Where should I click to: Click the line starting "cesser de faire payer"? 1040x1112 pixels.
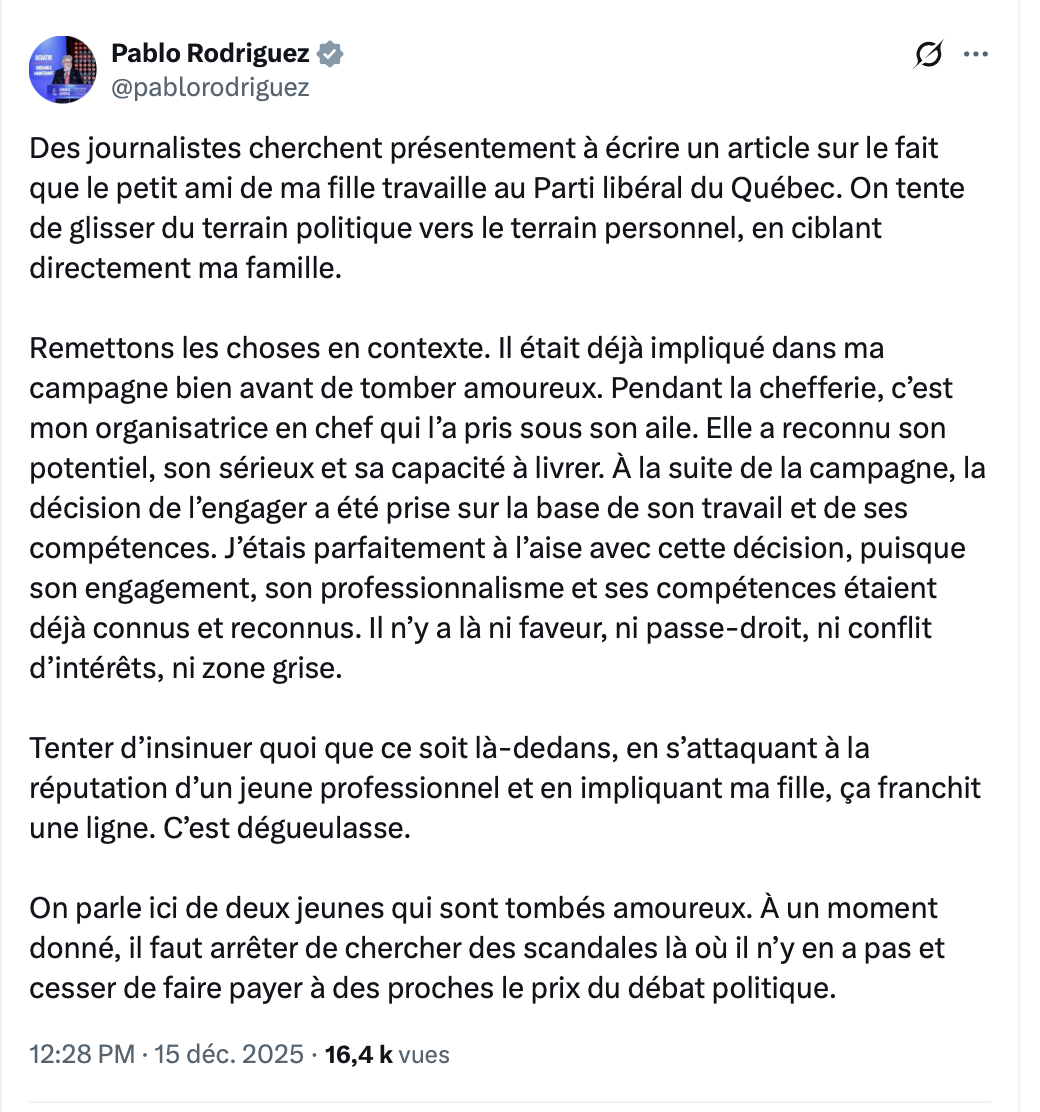(431, 989)
